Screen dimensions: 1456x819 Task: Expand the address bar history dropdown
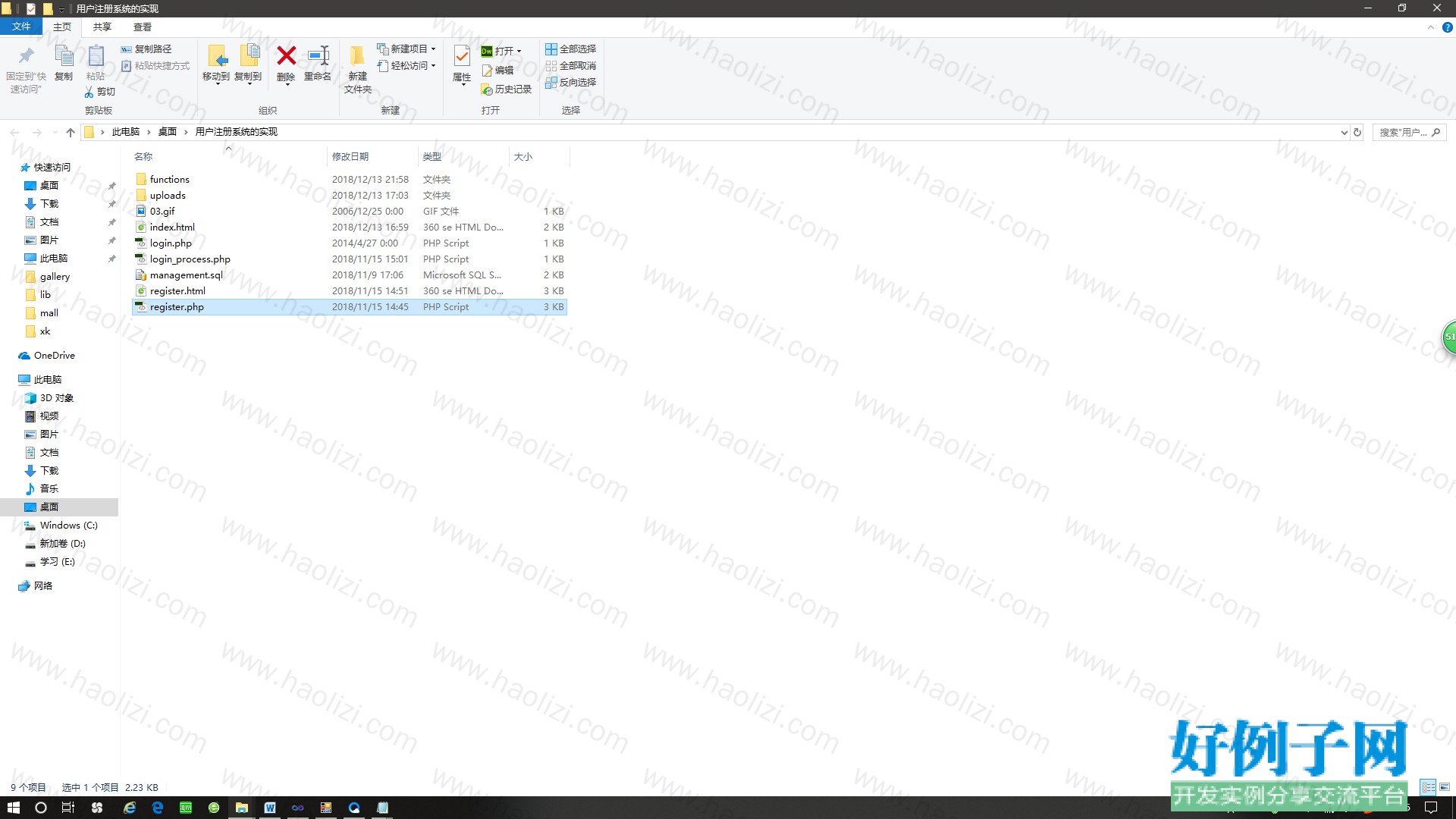[1345, 132]
